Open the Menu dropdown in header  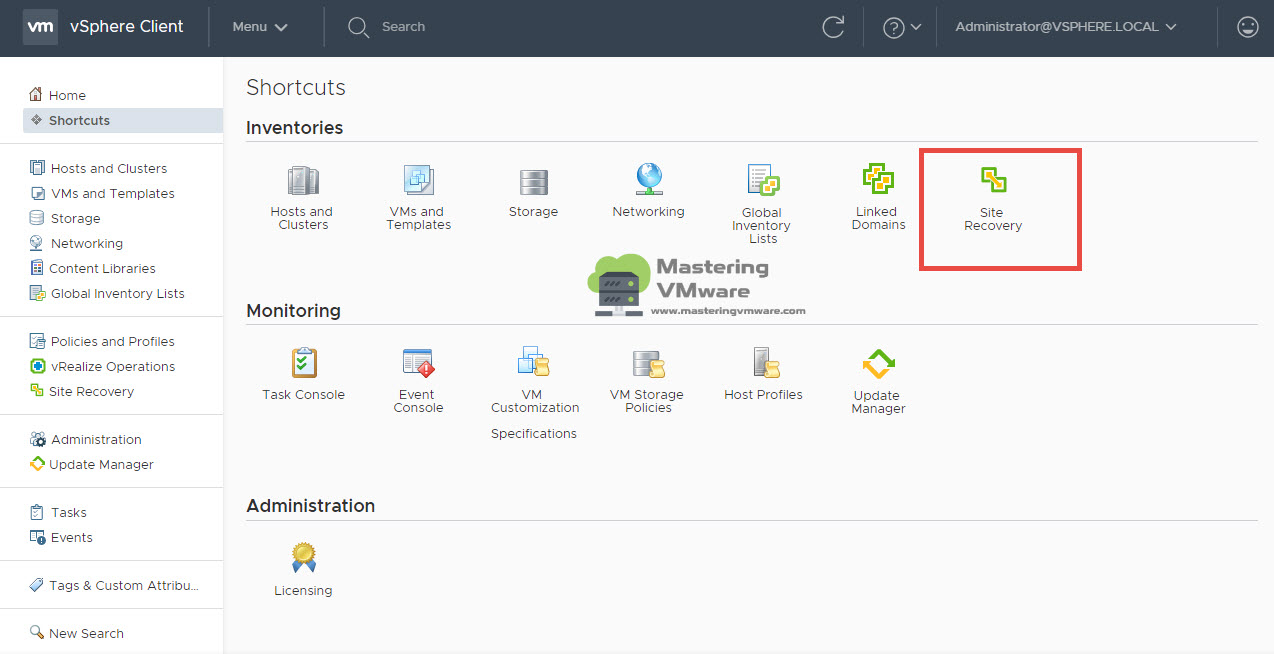260,27
